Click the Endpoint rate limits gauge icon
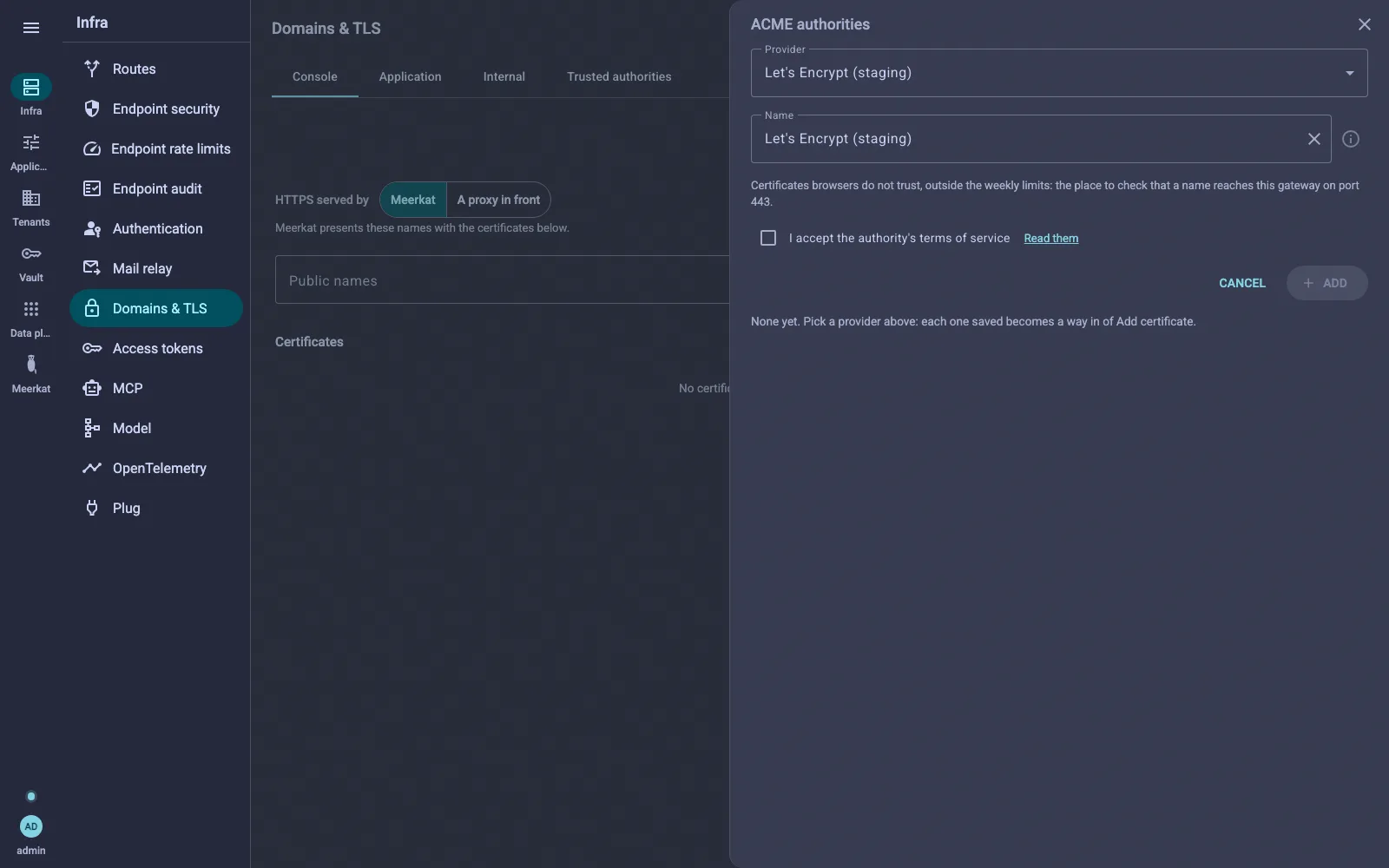The height and width of the screenshot is (868, 1389). (92, 148)
